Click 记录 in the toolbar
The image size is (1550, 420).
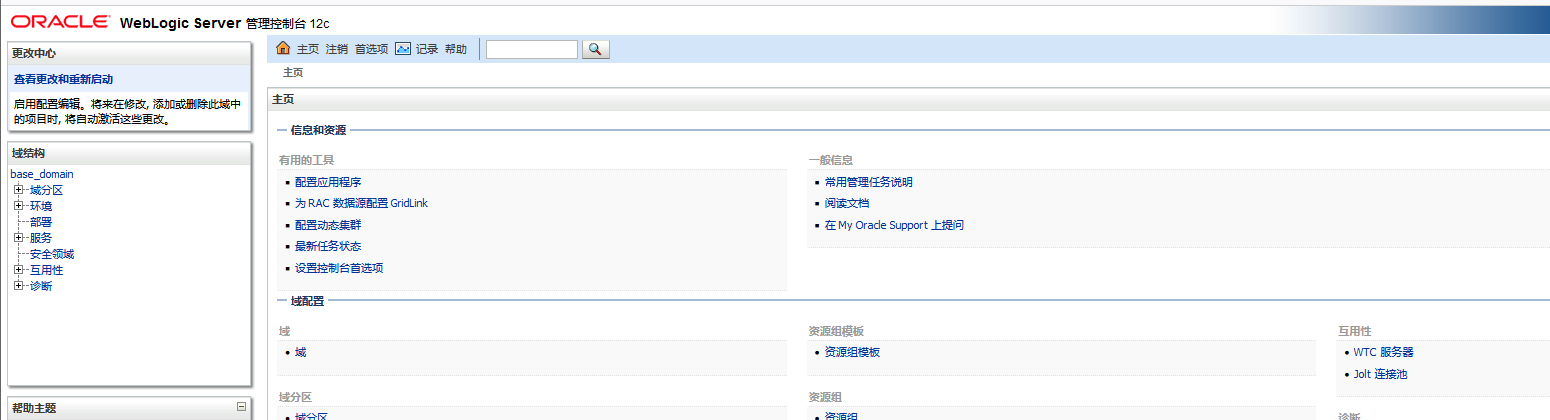tap(427, 49)
